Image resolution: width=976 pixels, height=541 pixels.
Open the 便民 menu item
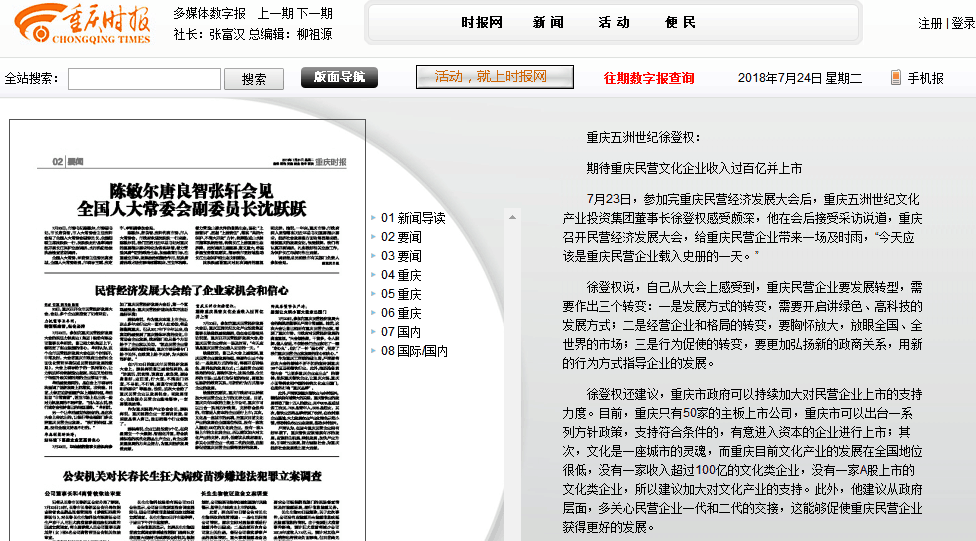click(x=680, y=22)
